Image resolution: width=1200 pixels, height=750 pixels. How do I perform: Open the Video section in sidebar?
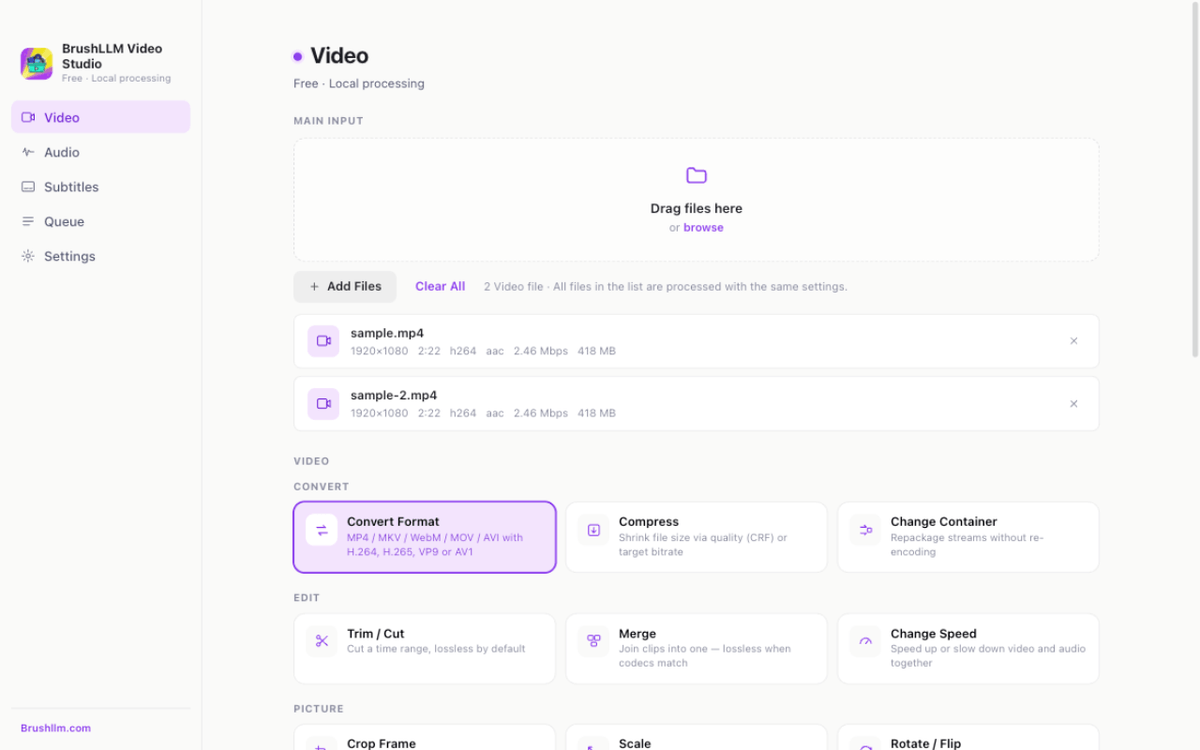click(x=100, y=117)
